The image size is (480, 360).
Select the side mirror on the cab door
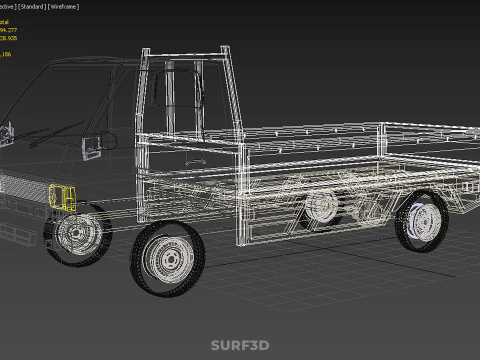tap(92, 148)
